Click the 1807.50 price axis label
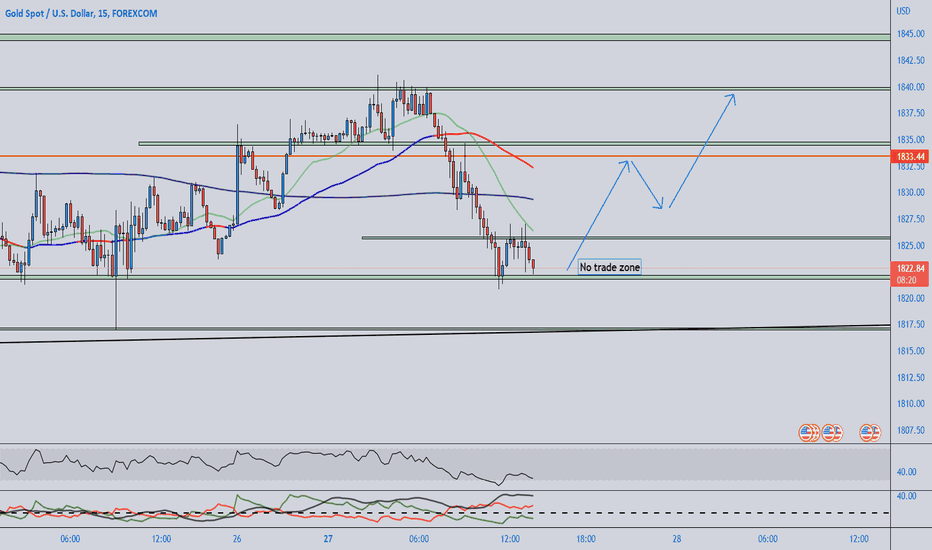 click(x=911, y=430)
